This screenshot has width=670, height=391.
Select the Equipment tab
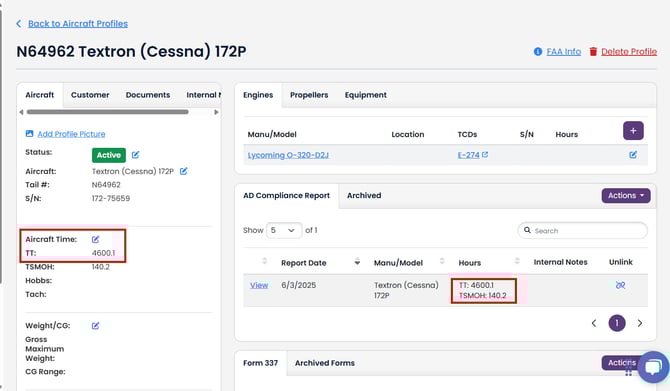(366, 95)
